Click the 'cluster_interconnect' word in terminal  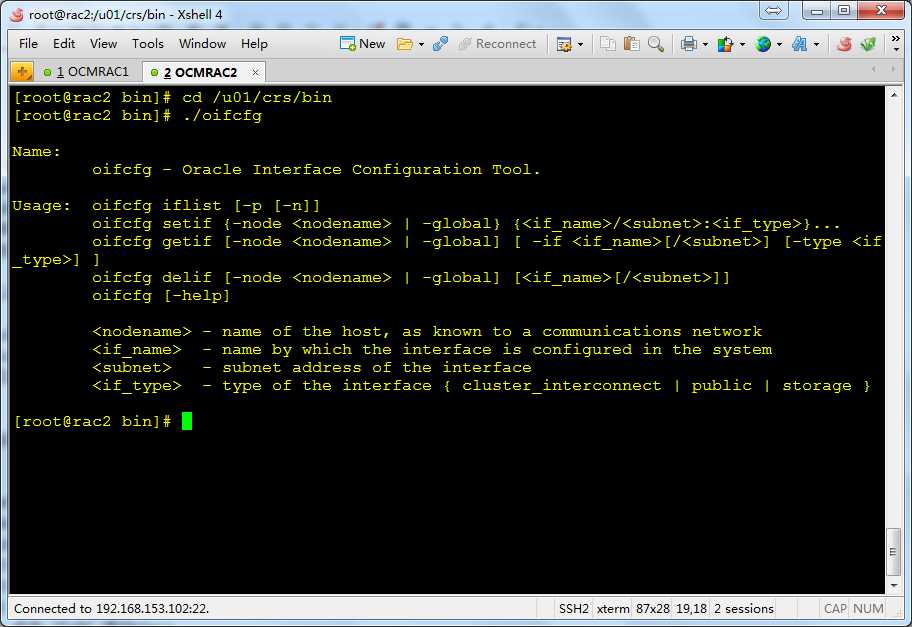coord(562,386)
